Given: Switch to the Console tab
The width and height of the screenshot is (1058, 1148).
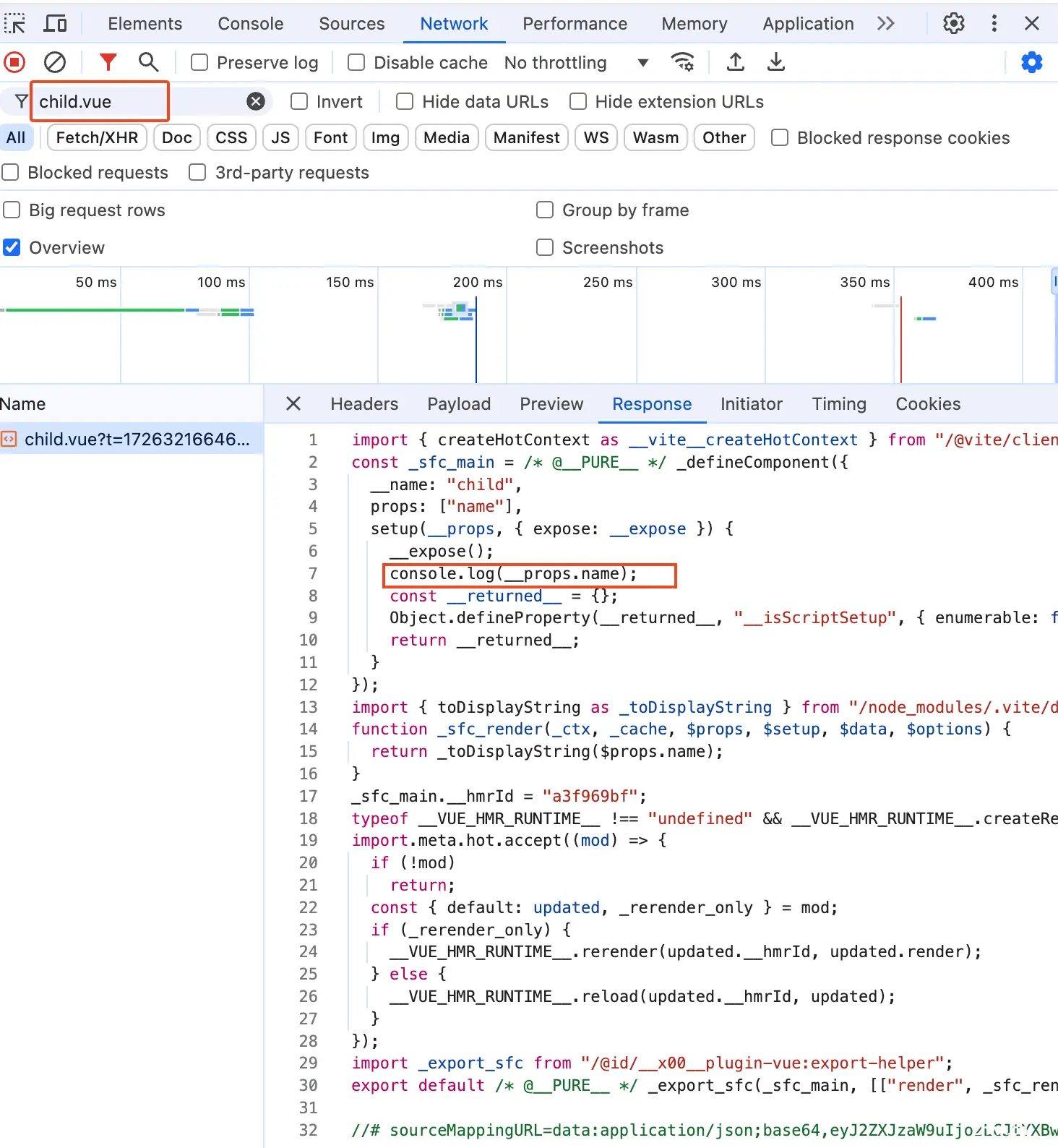Looking at the screenshot, I should pos(251,24).
